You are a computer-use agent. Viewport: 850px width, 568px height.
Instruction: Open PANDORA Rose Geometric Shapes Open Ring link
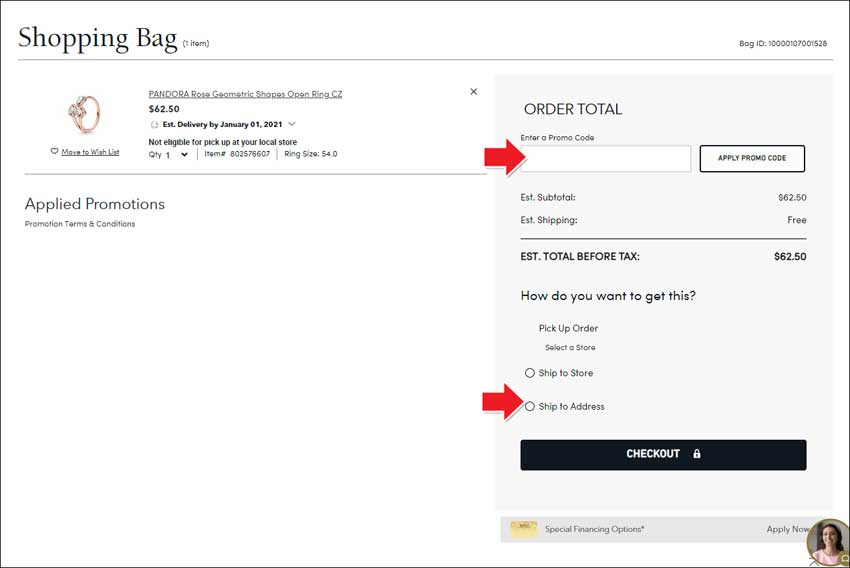[x=245, y=94]
